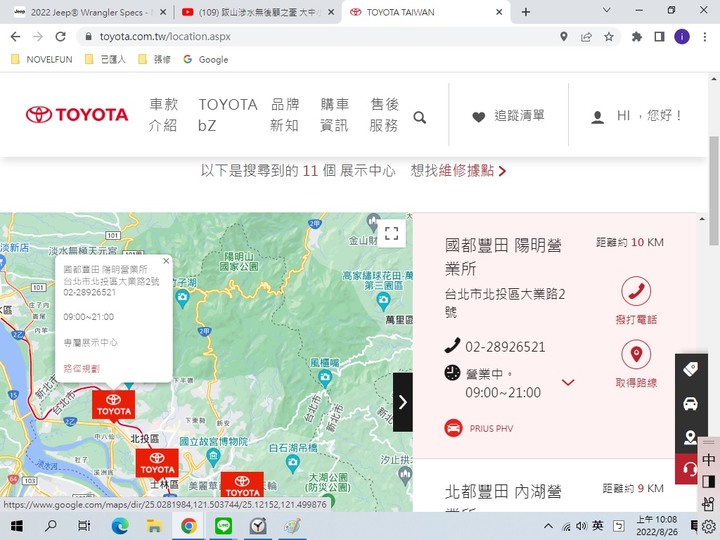Viewport: 720px width, 540px height.
Task: Bookmark this page with the star icon
Action: (609, 37)
